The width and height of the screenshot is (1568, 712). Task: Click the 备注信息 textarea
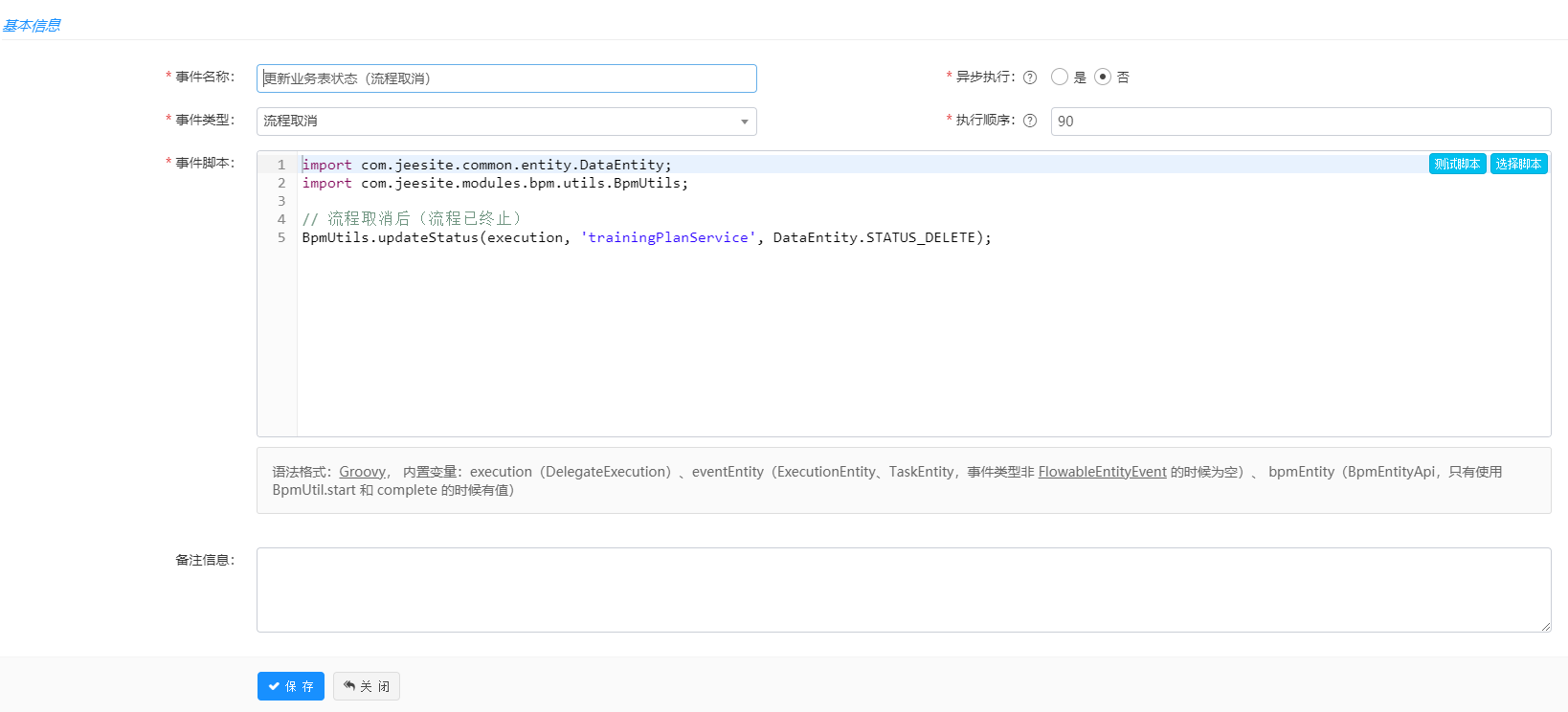coord(904,590)
